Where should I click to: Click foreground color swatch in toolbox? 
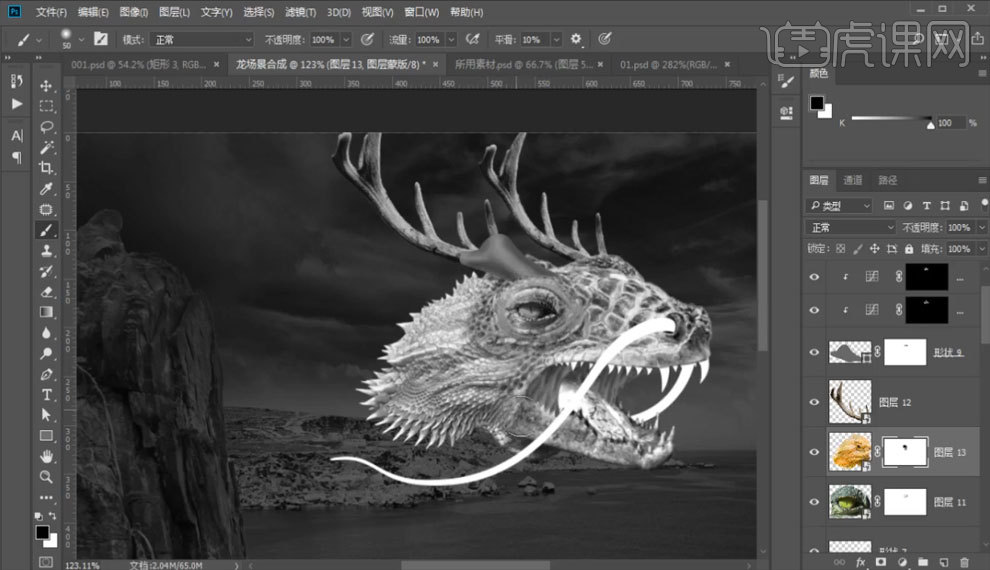click(42, 532)
